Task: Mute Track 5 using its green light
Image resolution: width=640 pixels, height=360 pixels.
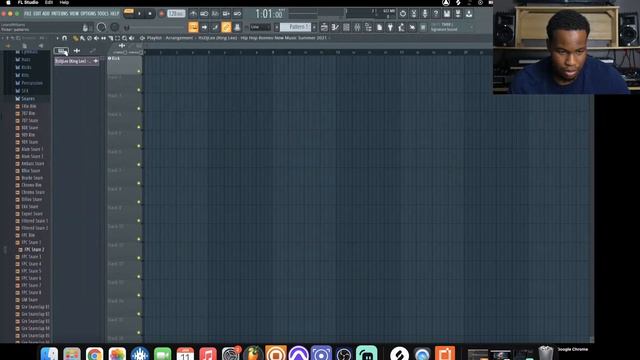Action: tap(139, 146)
